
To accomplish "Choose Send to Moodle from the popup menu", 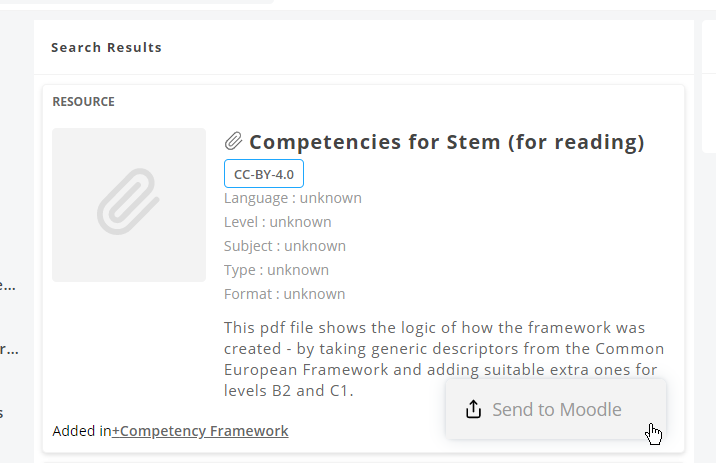I will [556, 409].
